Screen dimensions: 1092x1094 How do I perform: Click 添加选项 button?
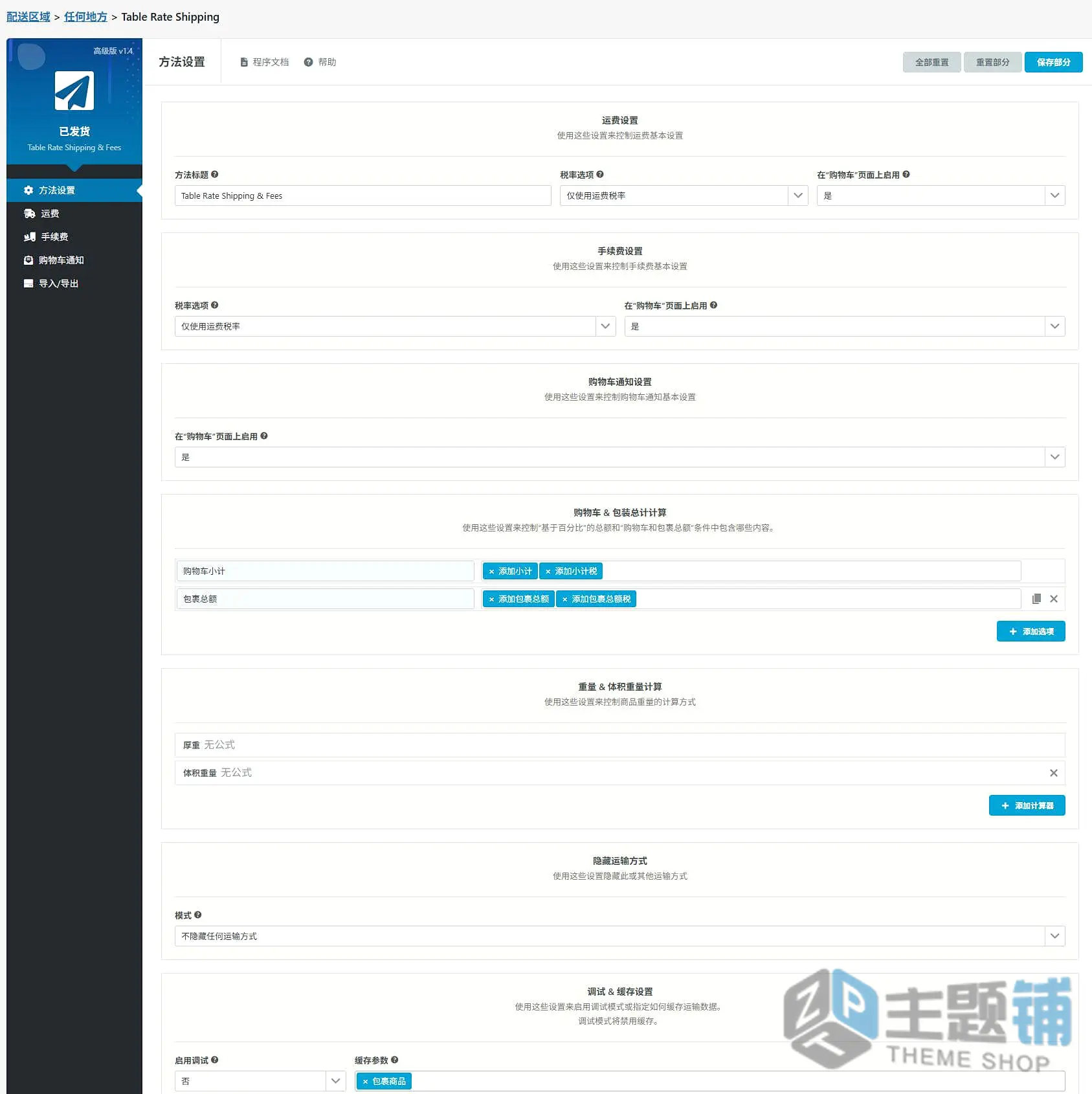(1031, 631)
